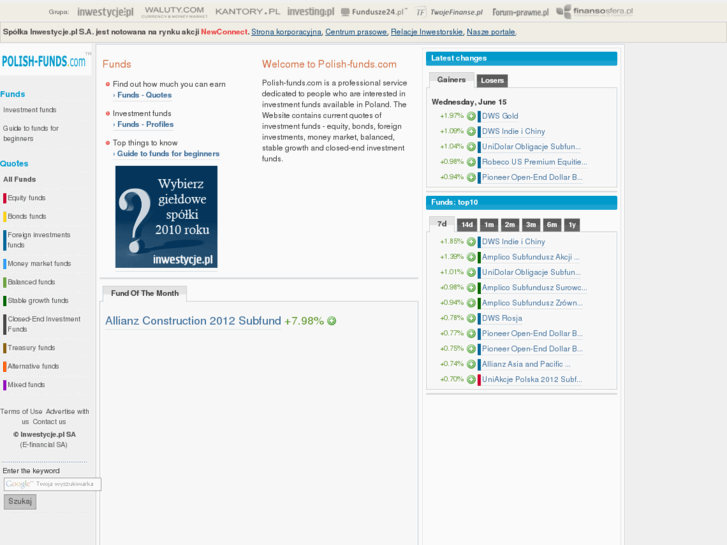The width and height of the screenshot is (727, 545).
Task: Open Centrum prasowe link
Action: [x=356, y=32]
